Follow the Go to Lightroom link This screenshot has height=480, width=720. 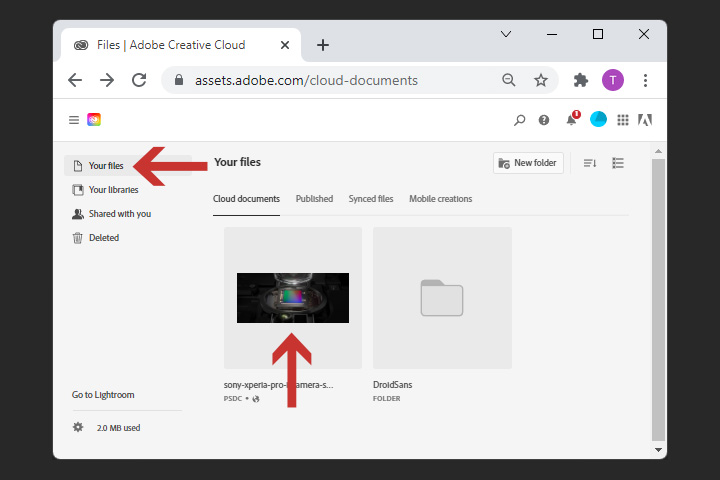pos(103,395)
